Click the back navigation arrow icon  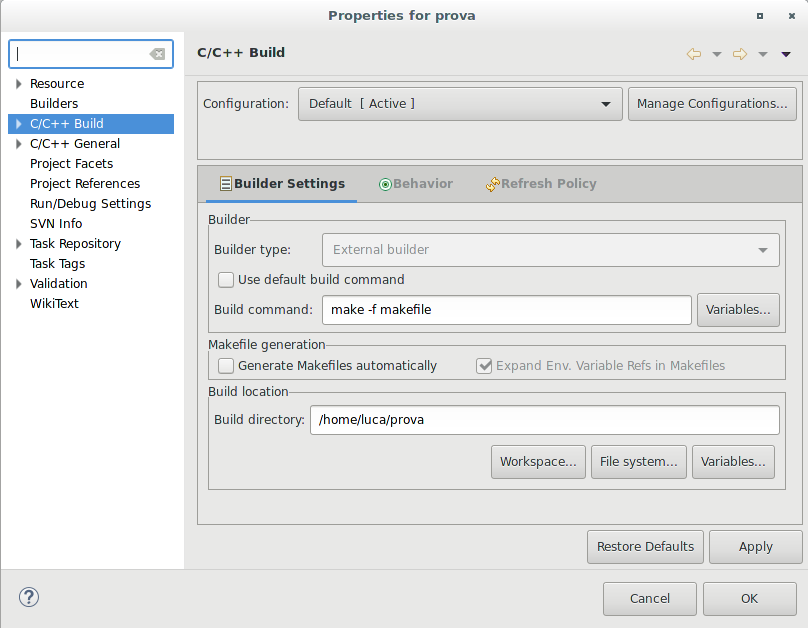pyautogui.click(x=694, y=54)
